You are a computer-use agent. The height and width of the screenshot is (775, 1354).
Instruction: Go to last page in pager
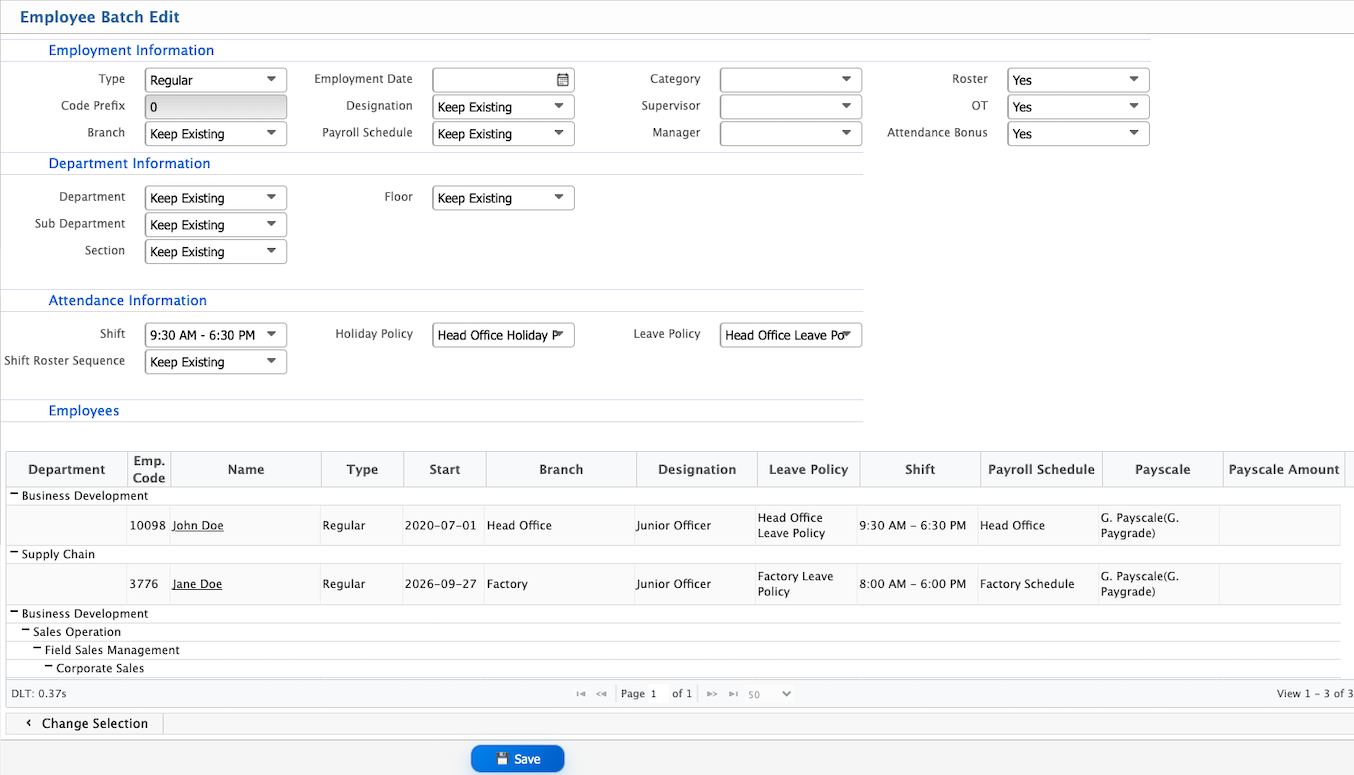point(733,694)
